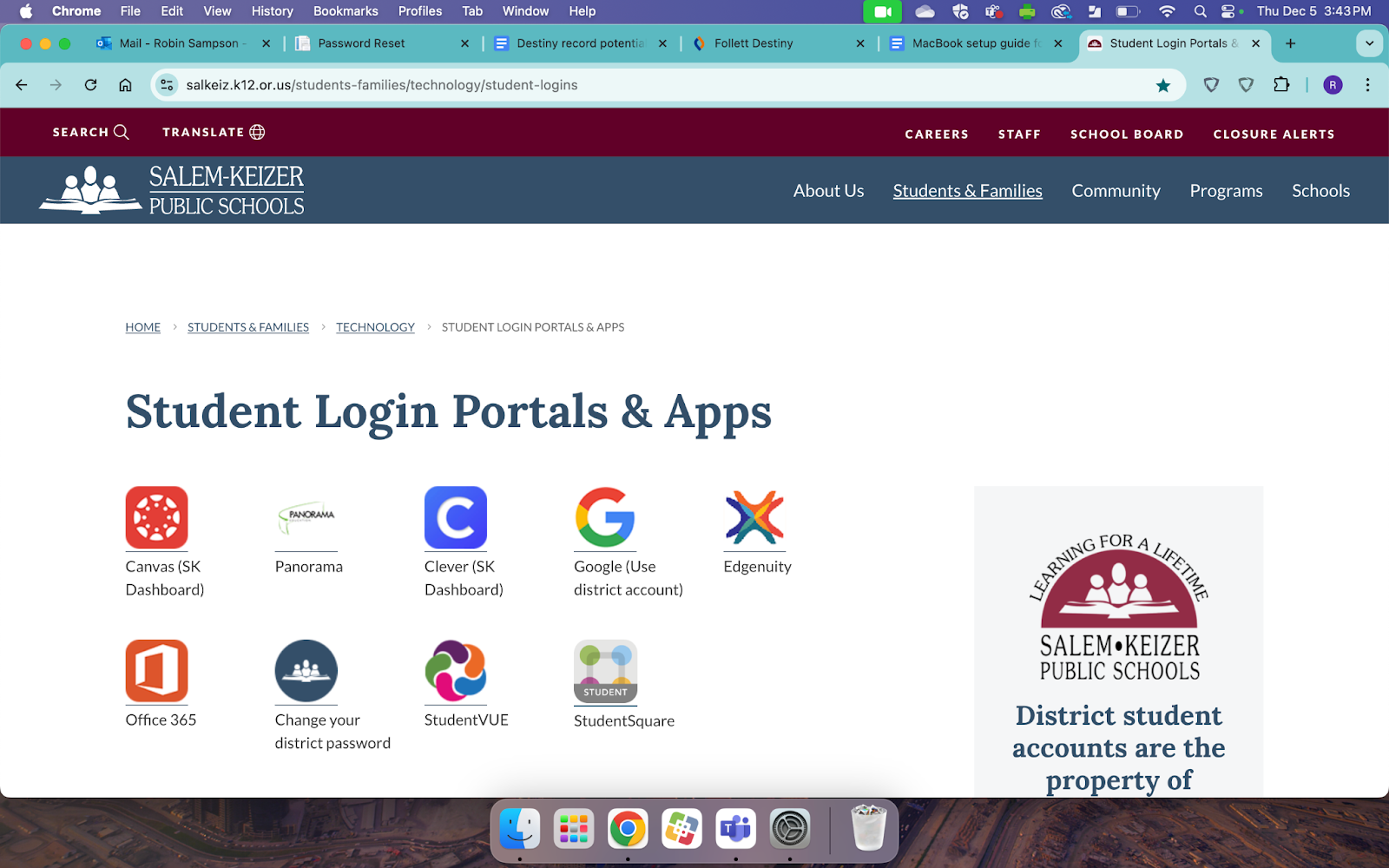Viewport: 1389px width, 868px height.
Task: Open the Chrome profile avatar R
Action: 1333,85
